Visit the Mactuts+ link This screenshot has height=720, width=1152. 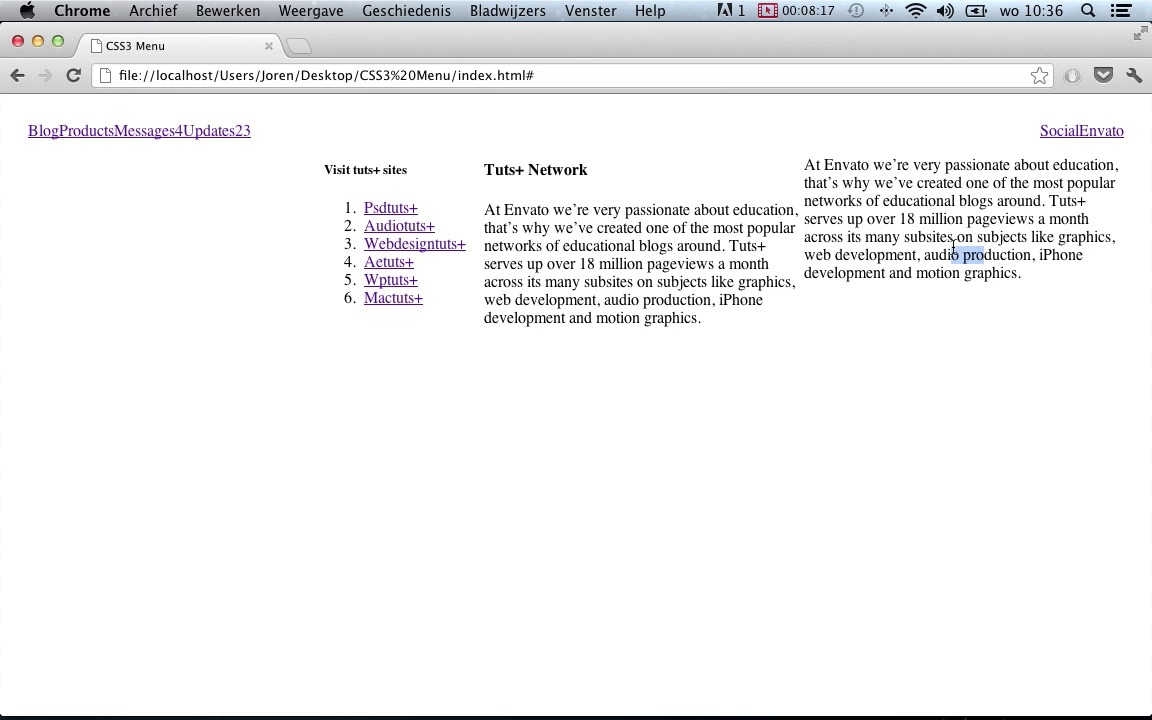393,298
